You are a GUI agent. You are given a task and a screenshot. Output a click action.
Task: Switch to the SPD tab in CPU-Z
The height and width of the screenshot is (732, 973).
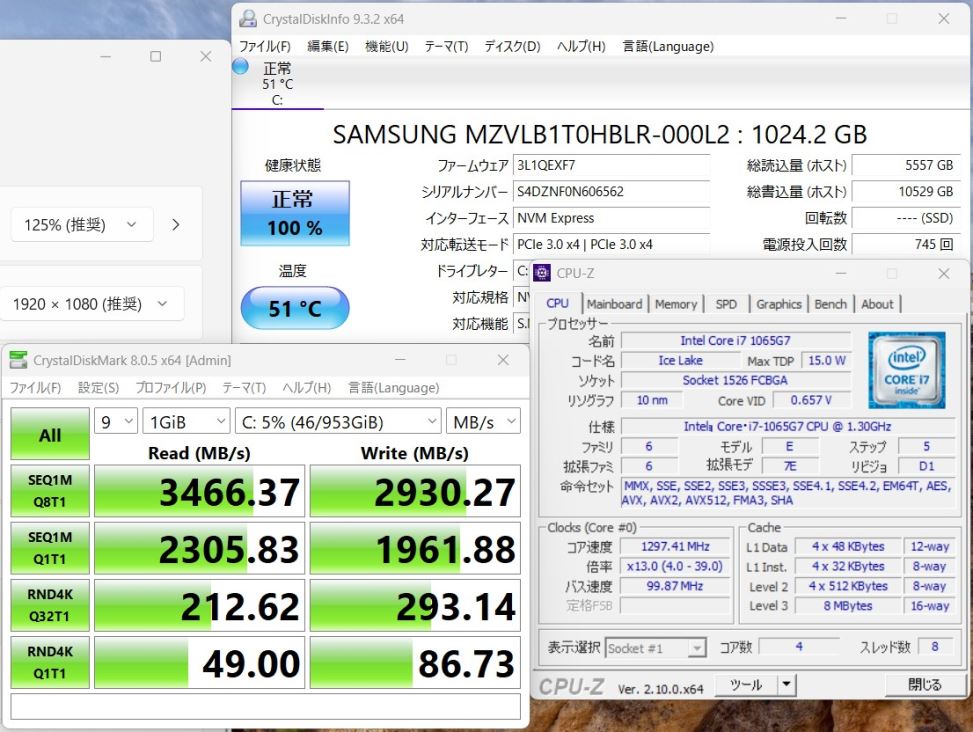point(726,304)
